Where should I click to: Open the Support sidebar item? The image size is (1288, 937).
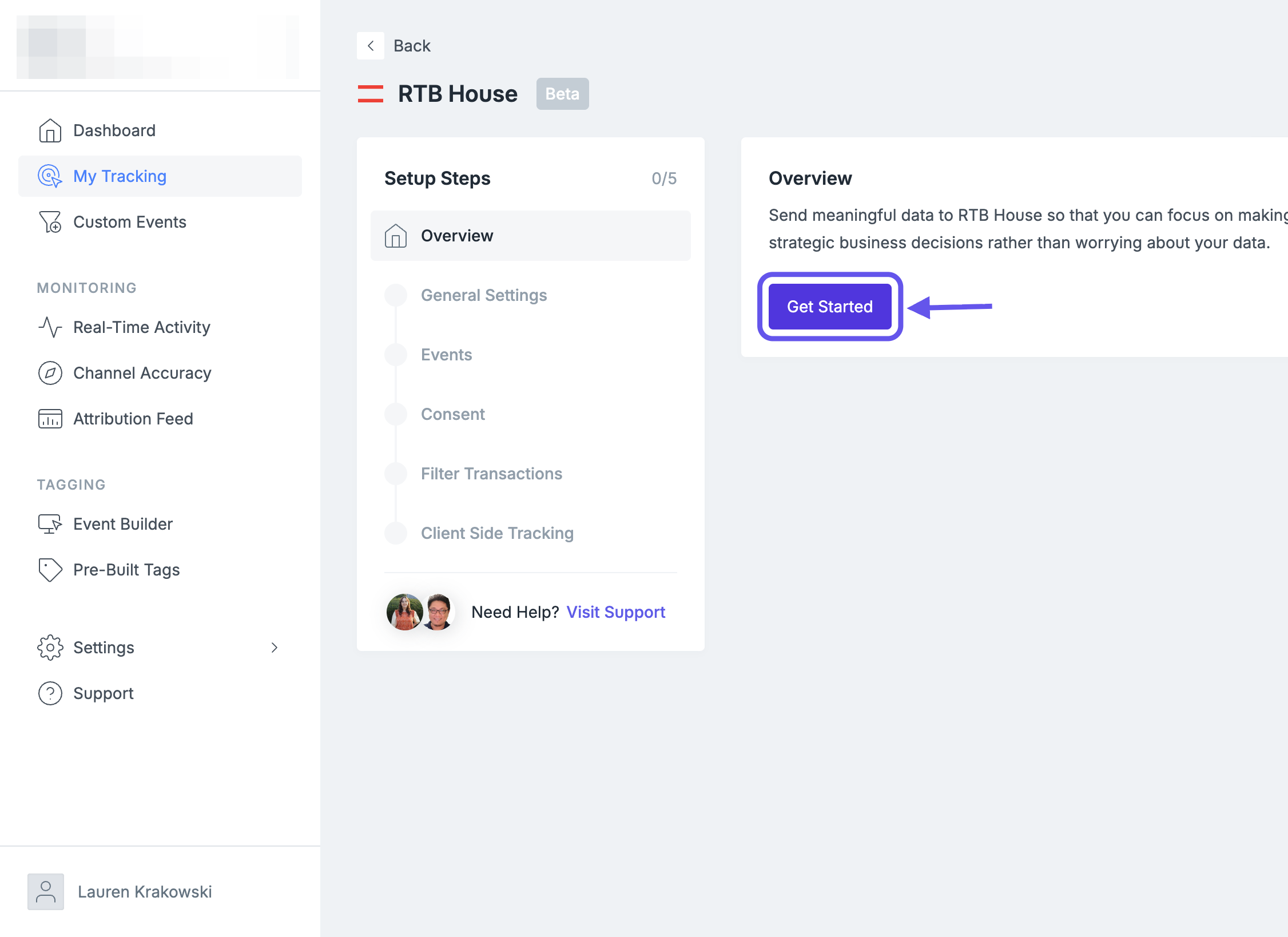160,693
